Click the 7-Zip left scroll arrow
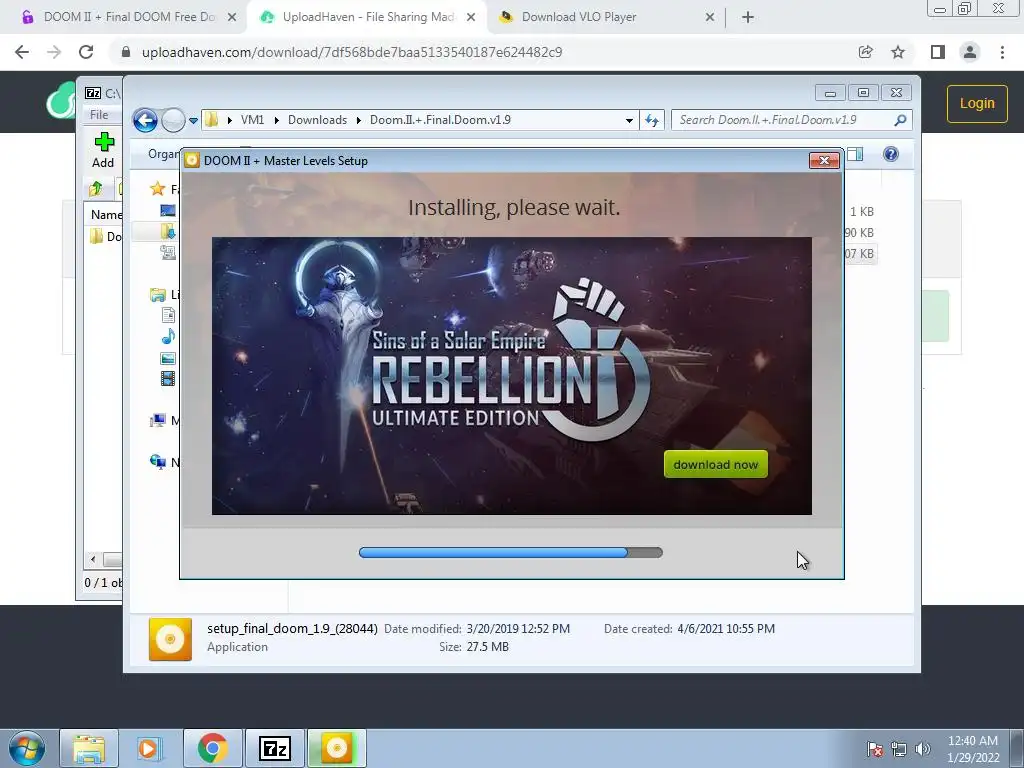Screen dimensions: 1024x768 93,560
